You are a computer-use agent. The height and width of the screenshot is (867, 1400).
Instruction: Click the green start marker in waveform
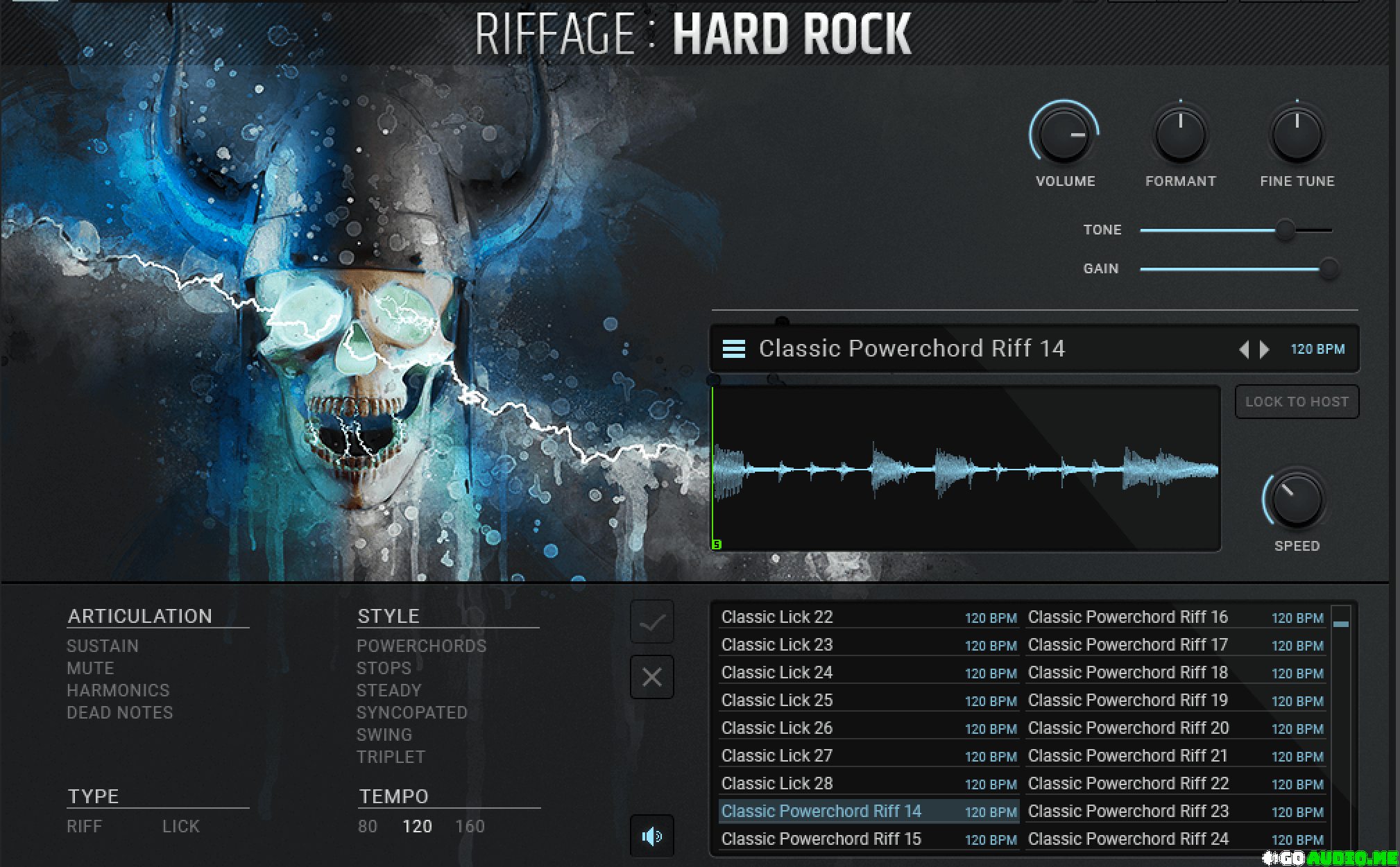tap(717, 545)
